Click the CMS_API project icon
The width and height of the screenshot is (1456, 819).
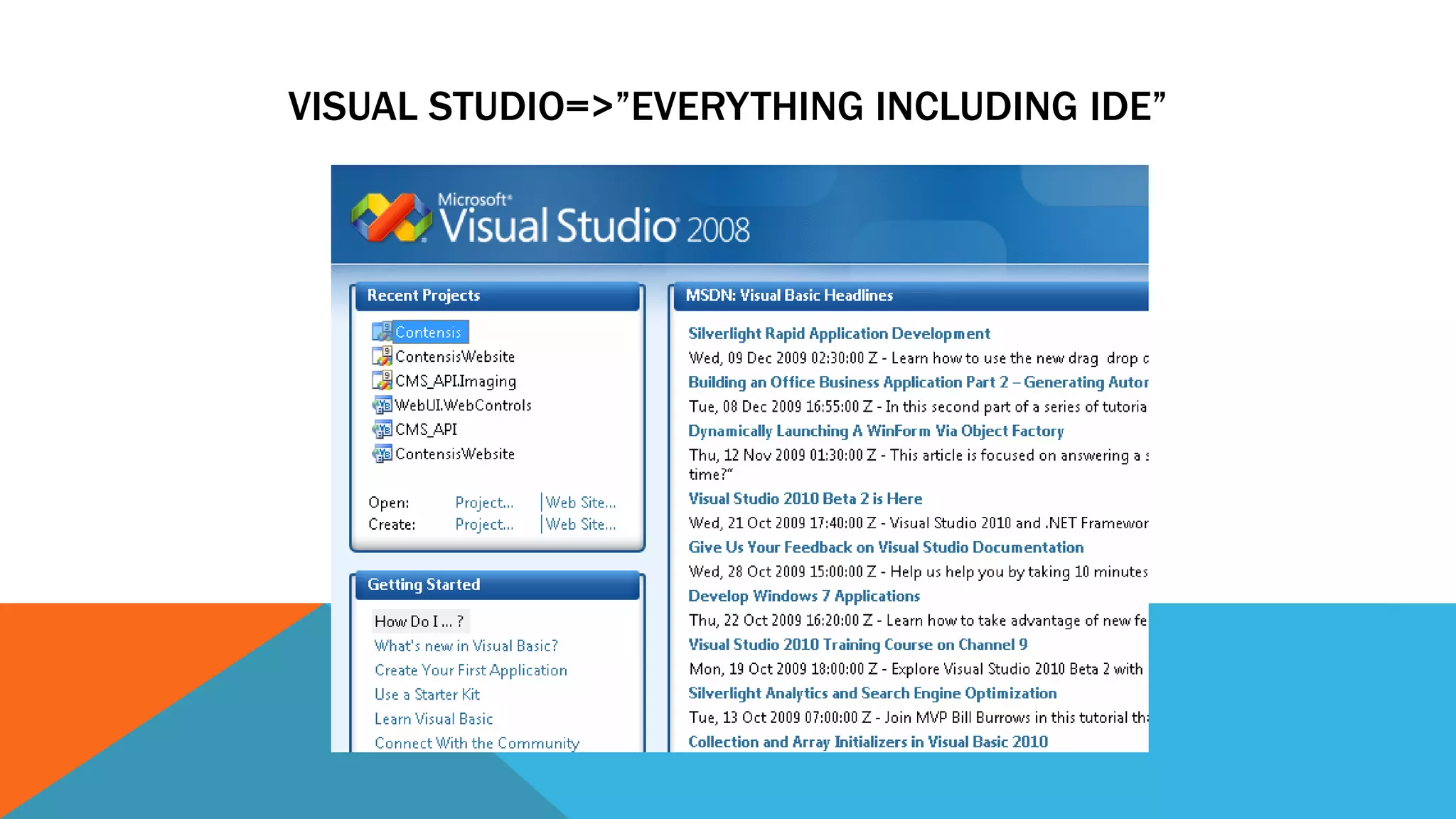pos(382,429)
